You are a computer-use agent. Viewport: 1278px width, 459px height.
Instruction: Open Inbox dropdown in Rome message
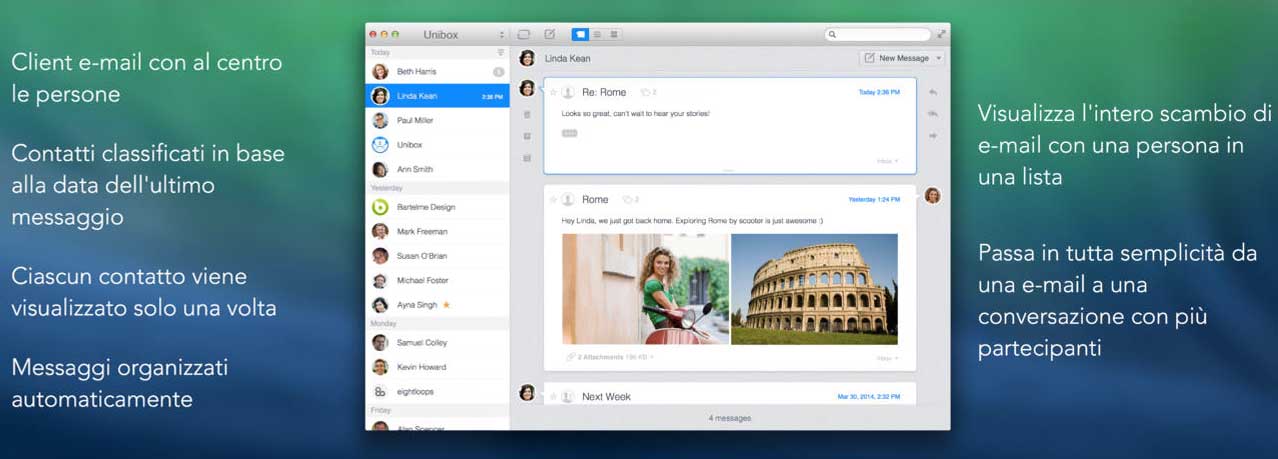point(888,357)
